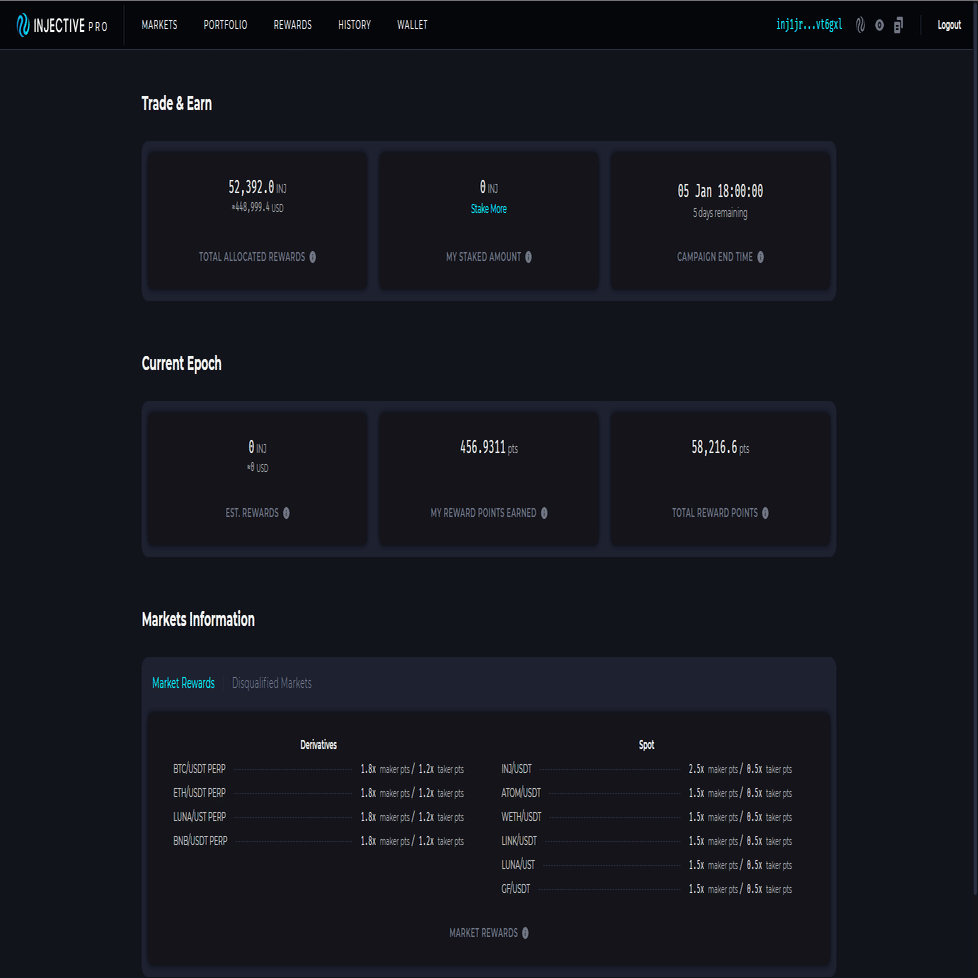The width and height of the screenshot is (978, 978).
Task: Click the LUNA/UST spot market row
Action: pos(646,865)
